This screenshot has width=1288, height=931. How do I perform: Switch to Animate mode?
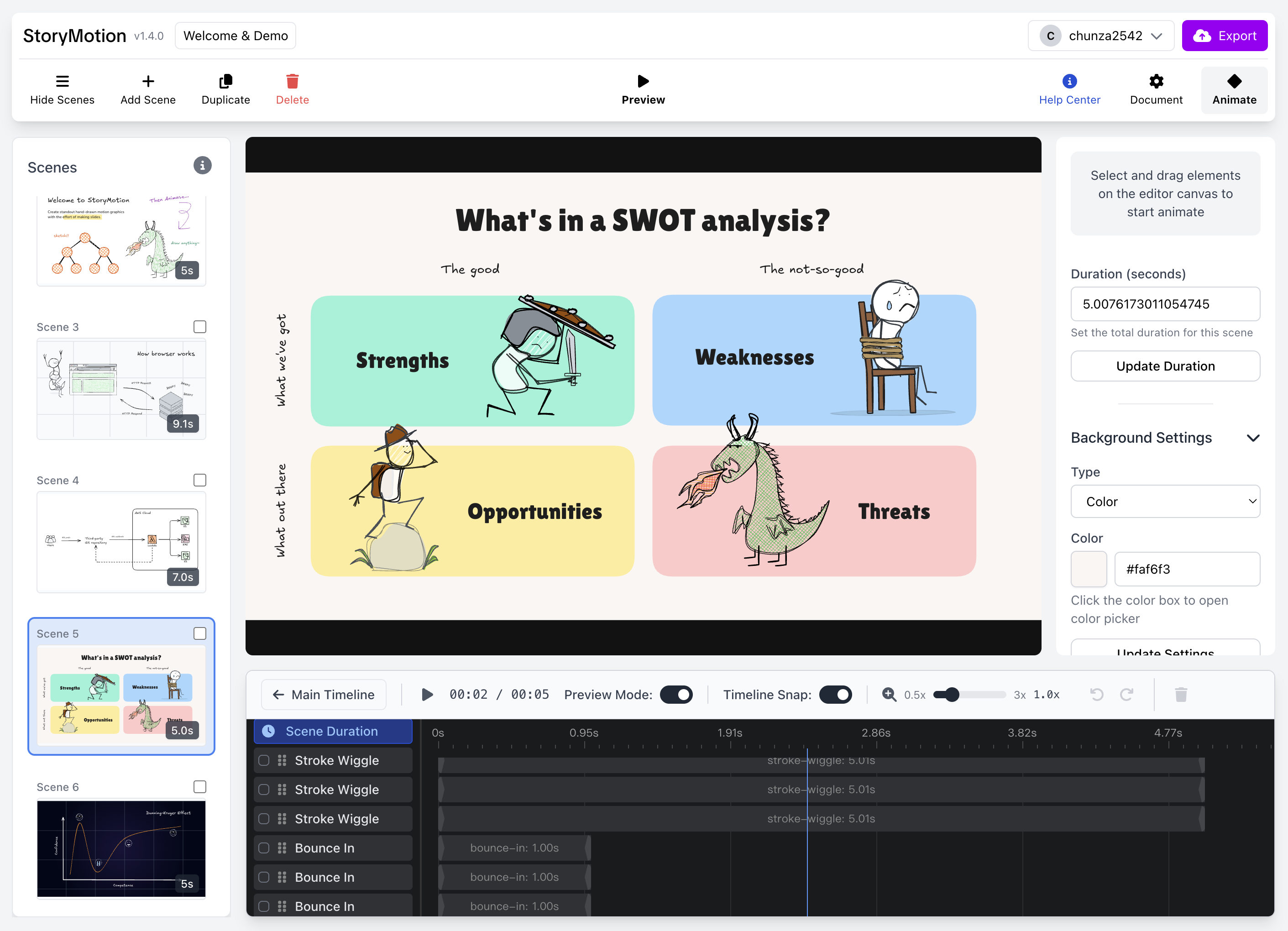point(1234,89)
